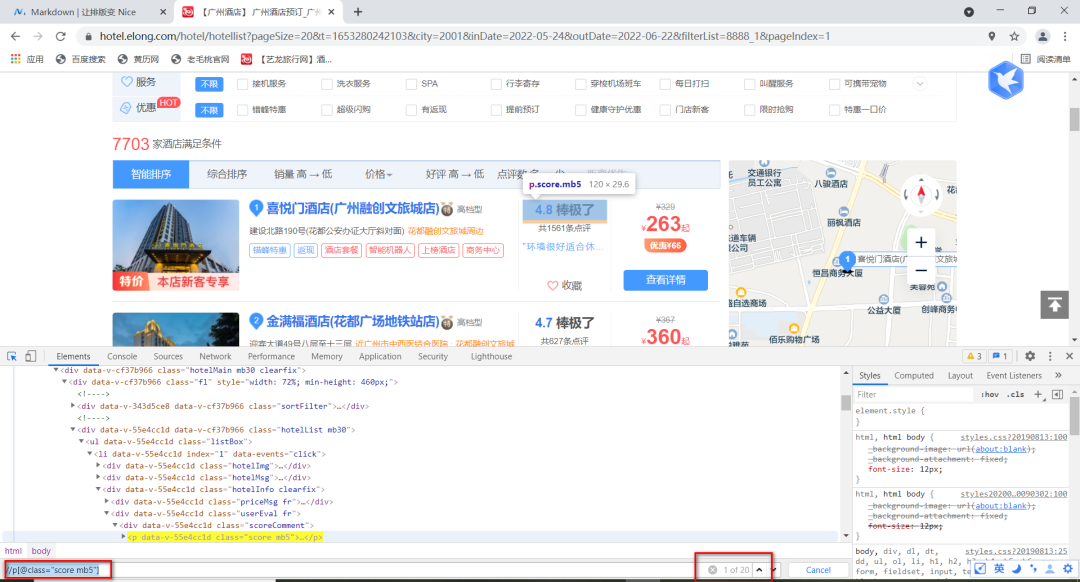Open 喜悦门酒店(广州融创文旅城店) hotel link

[x=353, y=208]
